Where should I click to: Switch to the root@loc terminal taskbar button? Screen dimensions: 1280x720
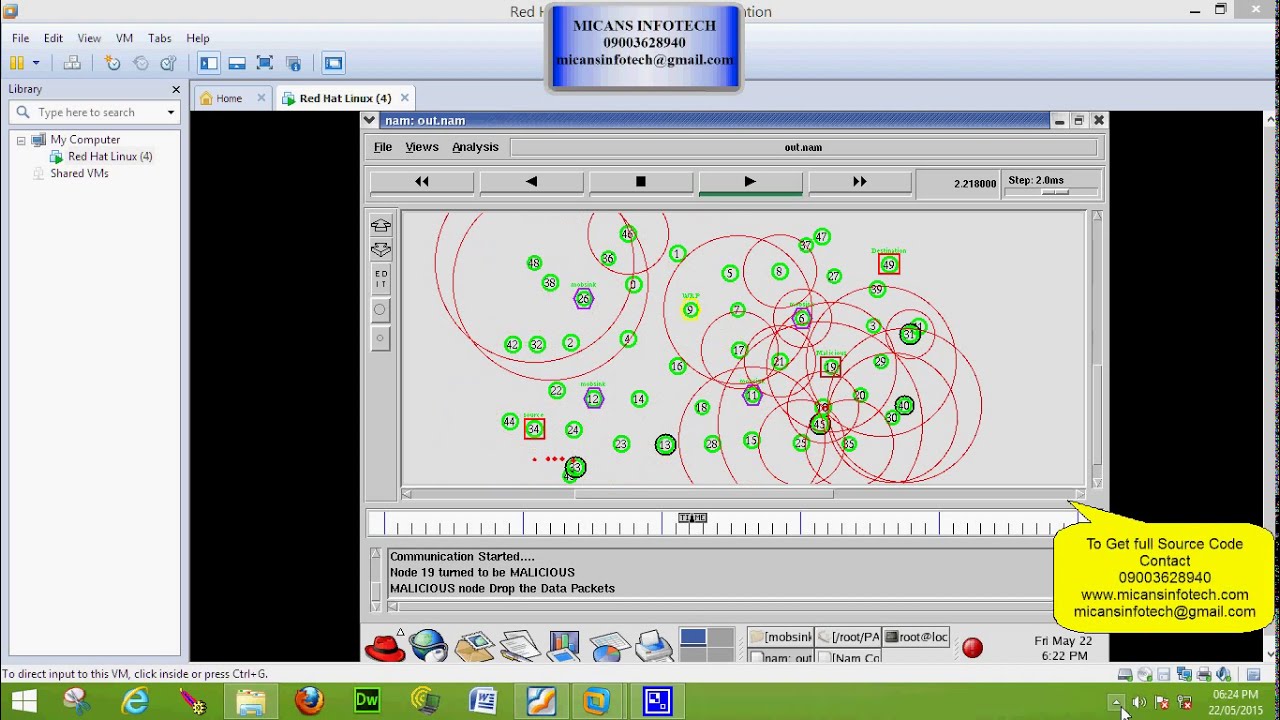(916, 637)
